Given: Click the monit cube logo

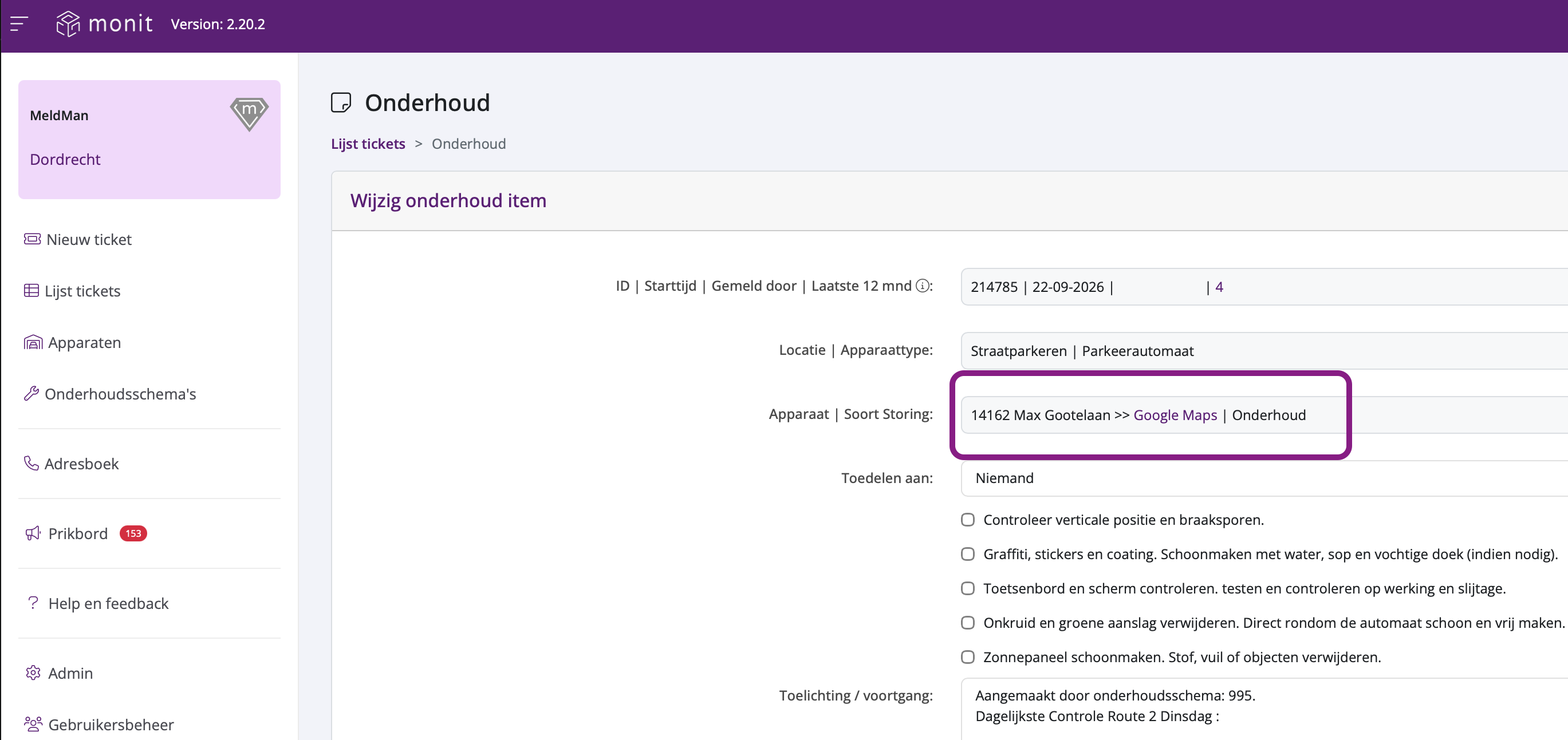Looking at the screenshot, I should click(68, 23).
